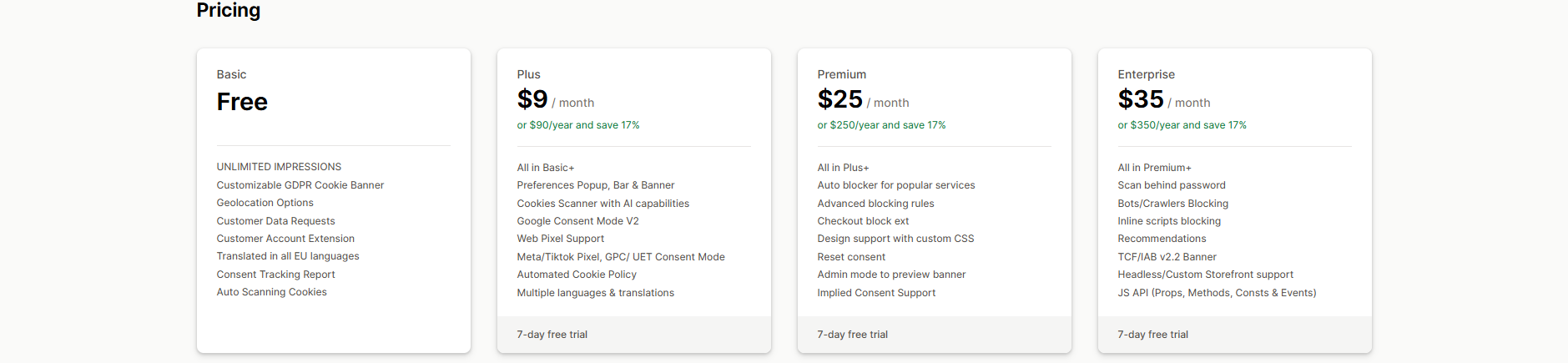Click the Customizable GDPR Cookie Banner feature
1568x363 pixels.
tap(300, 185)
